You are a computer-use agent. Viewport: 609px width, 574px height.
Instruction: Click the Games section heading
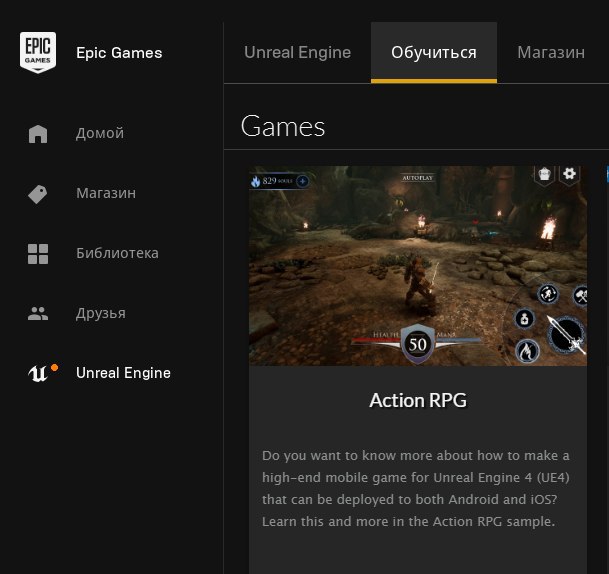point(283,126)
